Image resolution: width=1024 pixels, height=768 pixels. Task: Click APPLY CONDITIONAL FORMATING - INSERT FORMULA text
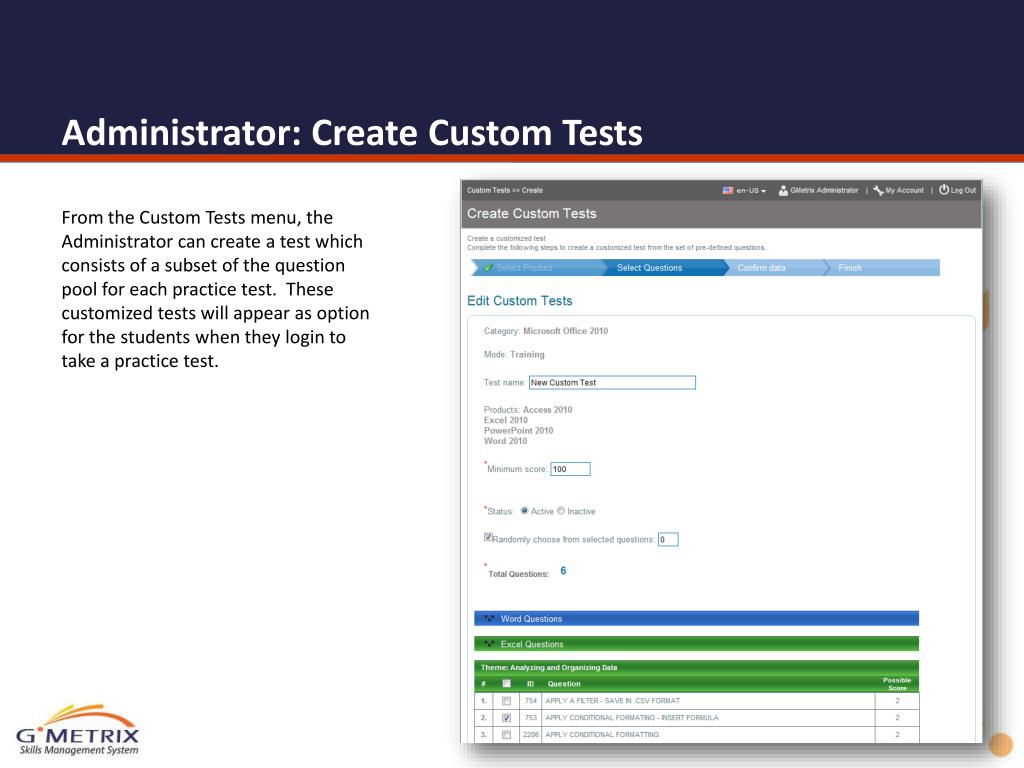632,718
